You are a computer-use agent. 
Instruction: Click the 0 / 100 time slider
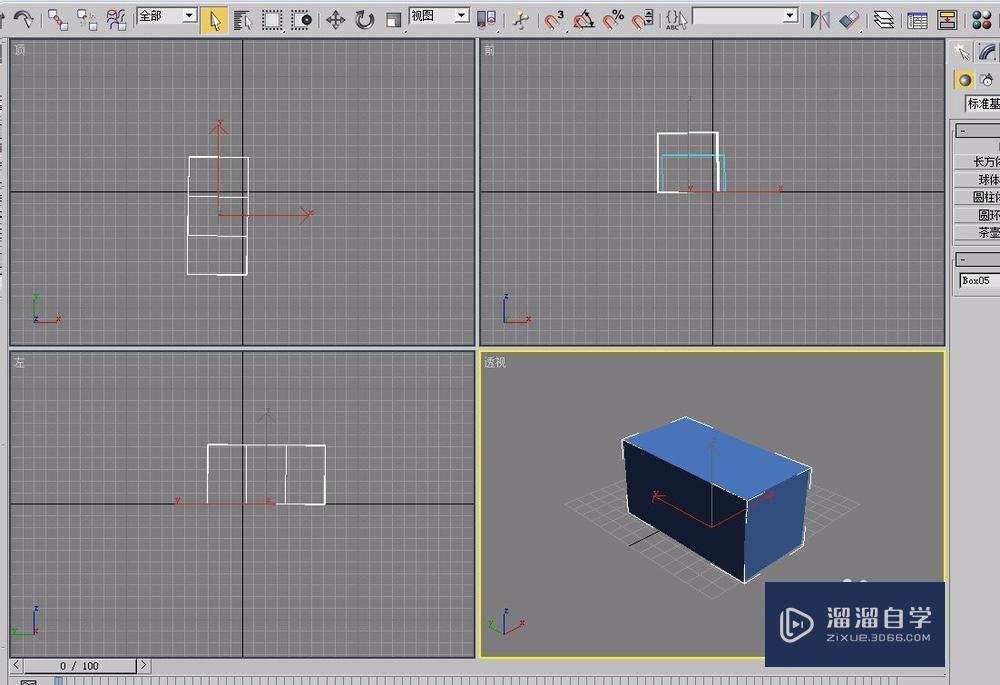tap(79, 665)
